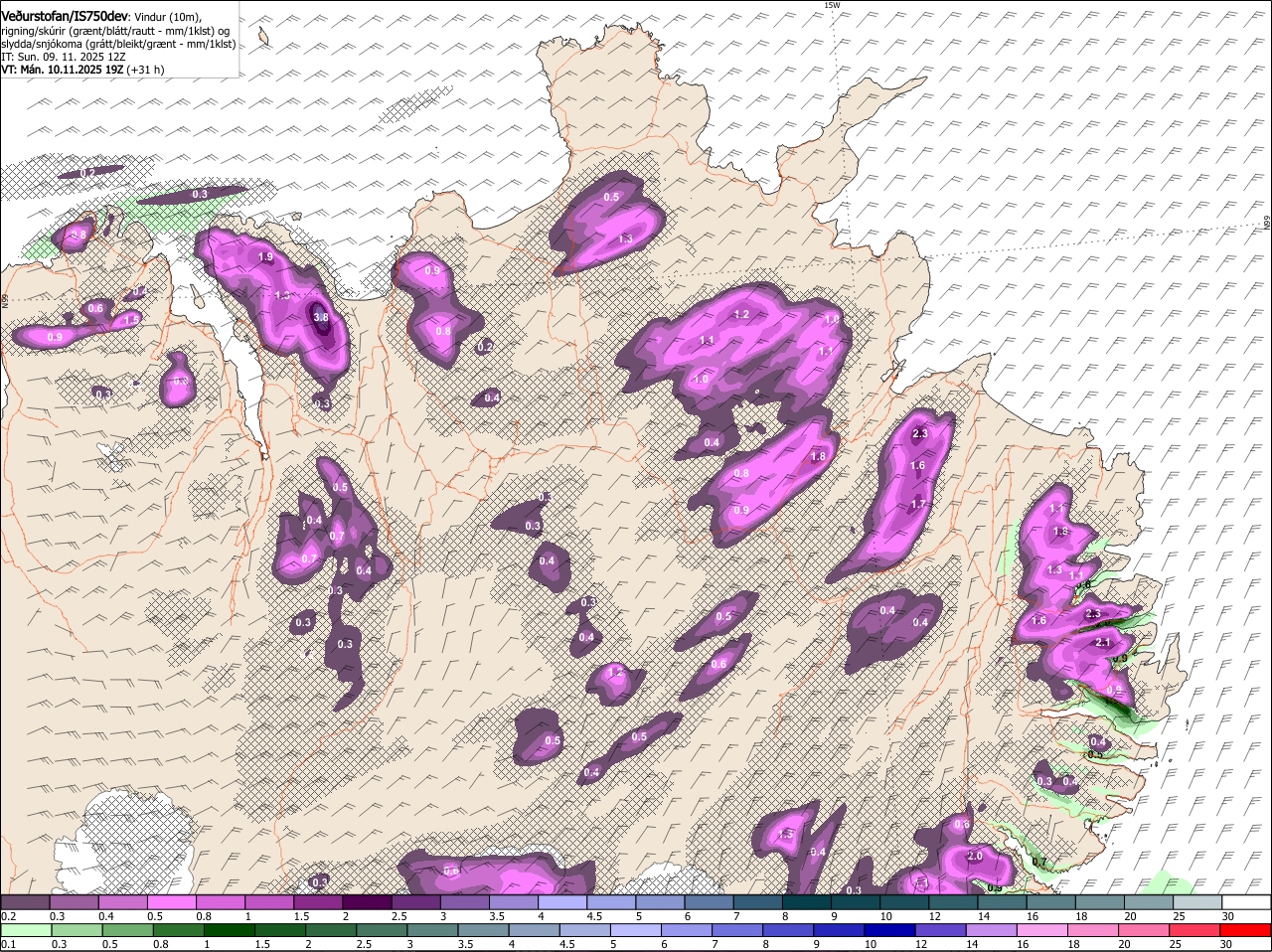Pick the bottom legend swatch between 0.5 and 0.8
The width and height of the screenshot is (1272, 952).
[129, 930]
